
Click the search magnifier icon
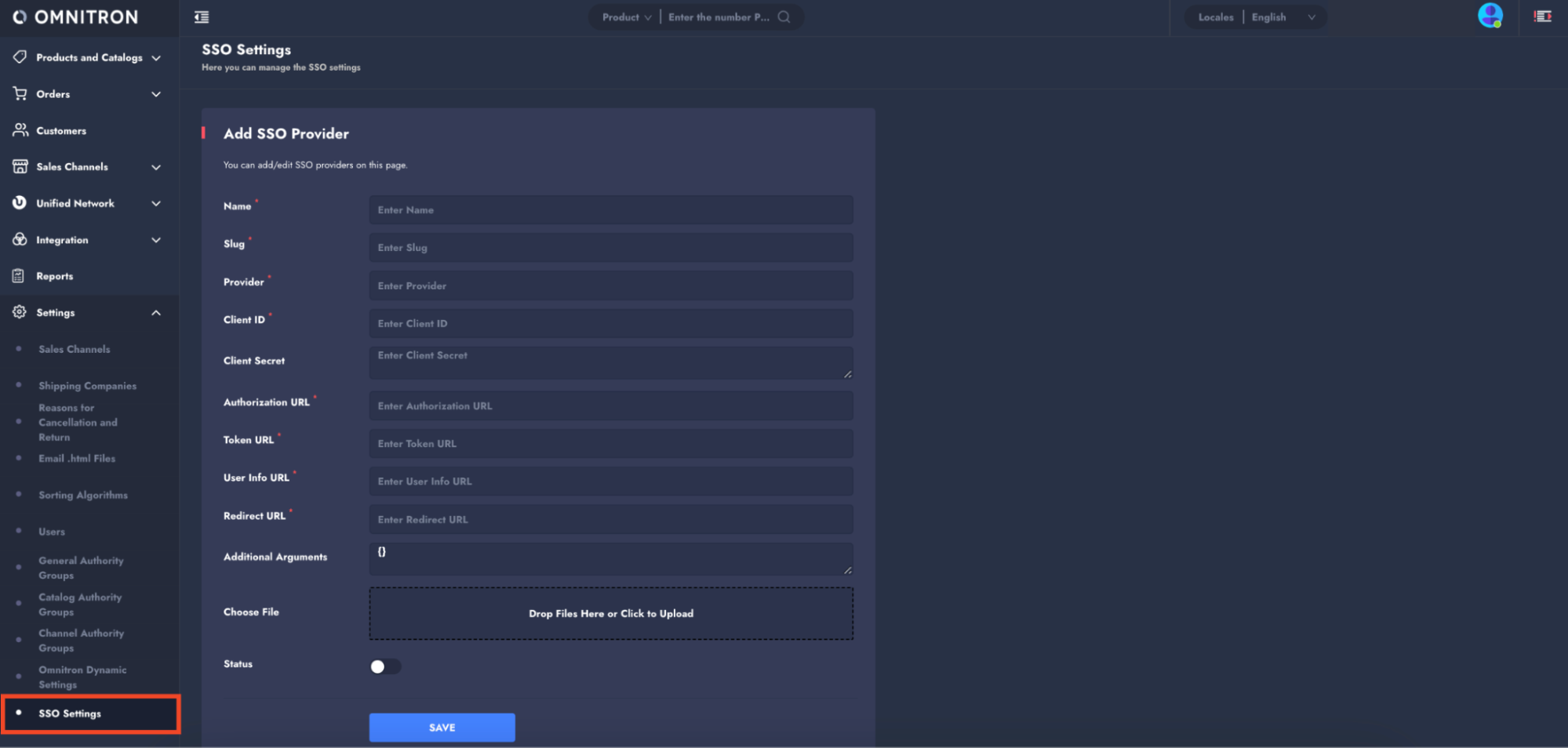[x=784, y=17]
